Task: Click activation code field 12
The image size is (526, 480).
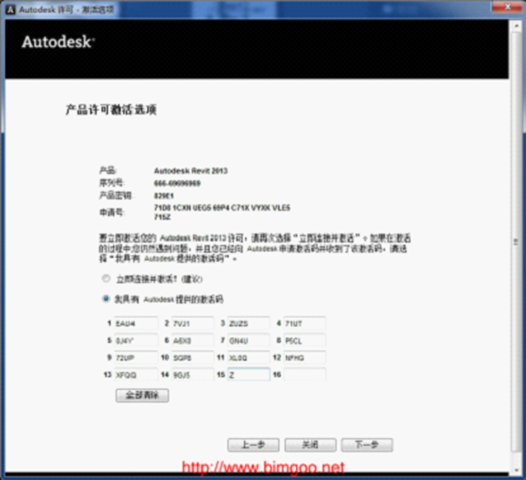Action: (305, 358)
